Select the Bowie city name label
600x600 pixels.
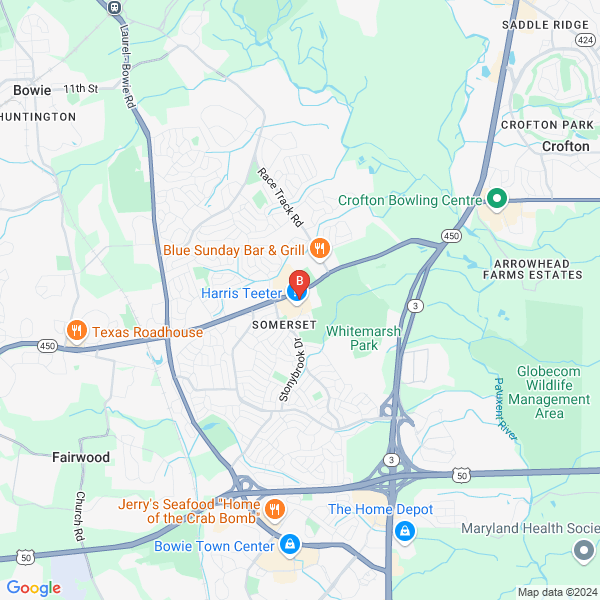coord(32,90)
